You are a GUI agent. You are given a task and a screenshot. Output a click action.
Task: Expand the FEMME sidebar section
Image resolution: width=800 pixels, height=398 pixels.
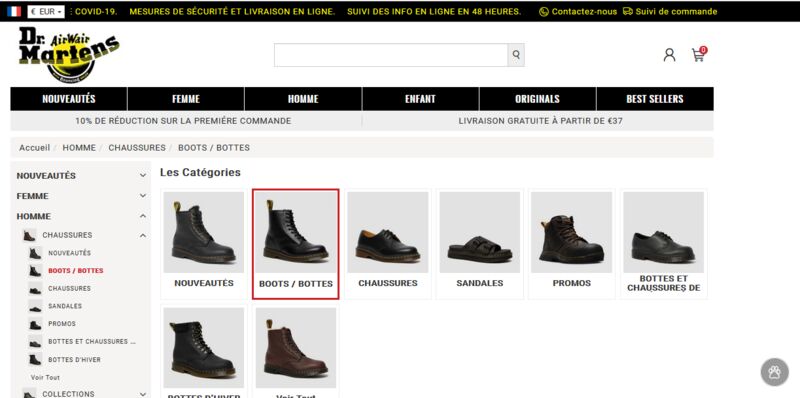click(x=143, y=196)
